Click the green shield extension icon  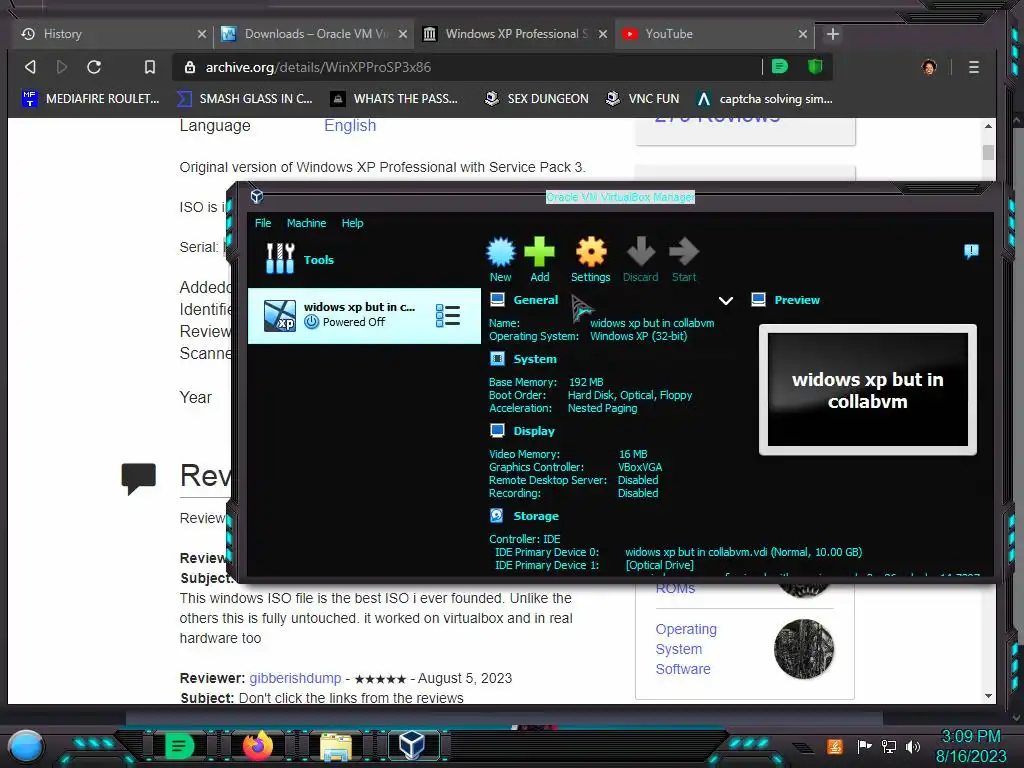(x=814, y=67)
